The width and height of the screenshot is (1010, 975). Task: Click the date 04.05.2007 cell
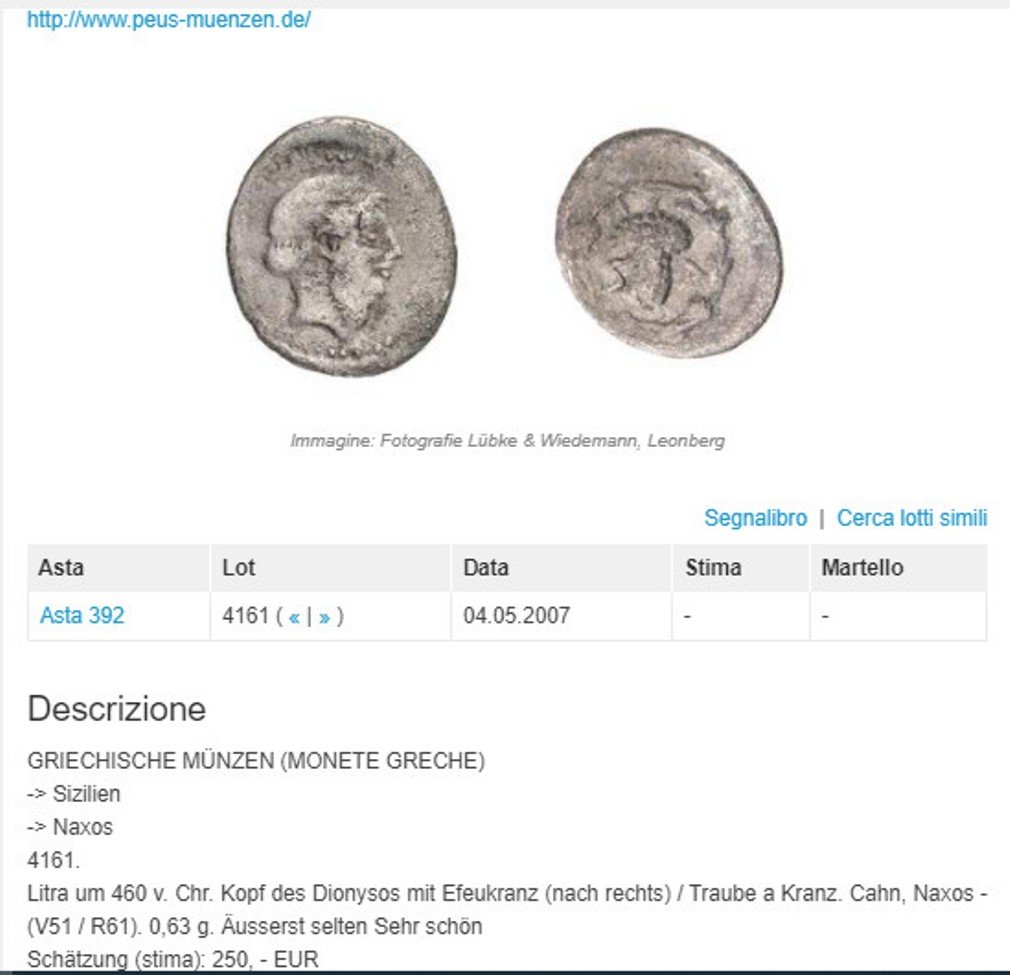point(517,616)
